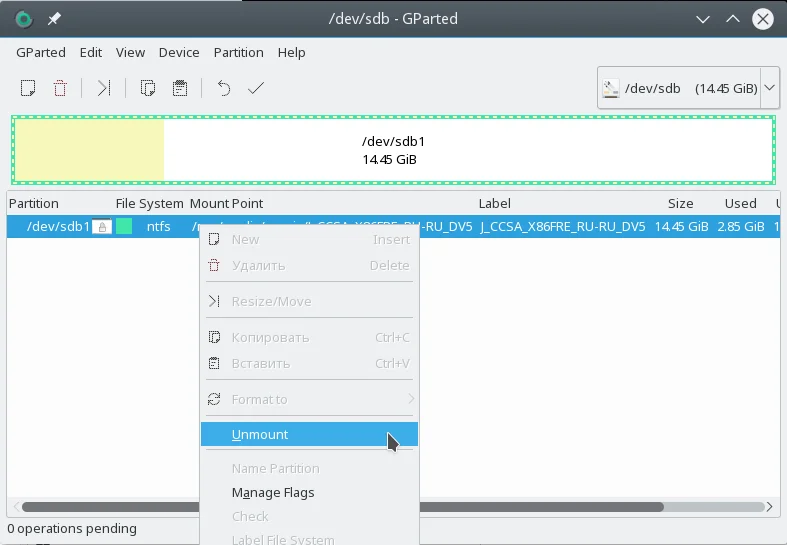The image size is (787, 545).
Task: Choose Unmount from the context menu
Action: coord(309,434)
